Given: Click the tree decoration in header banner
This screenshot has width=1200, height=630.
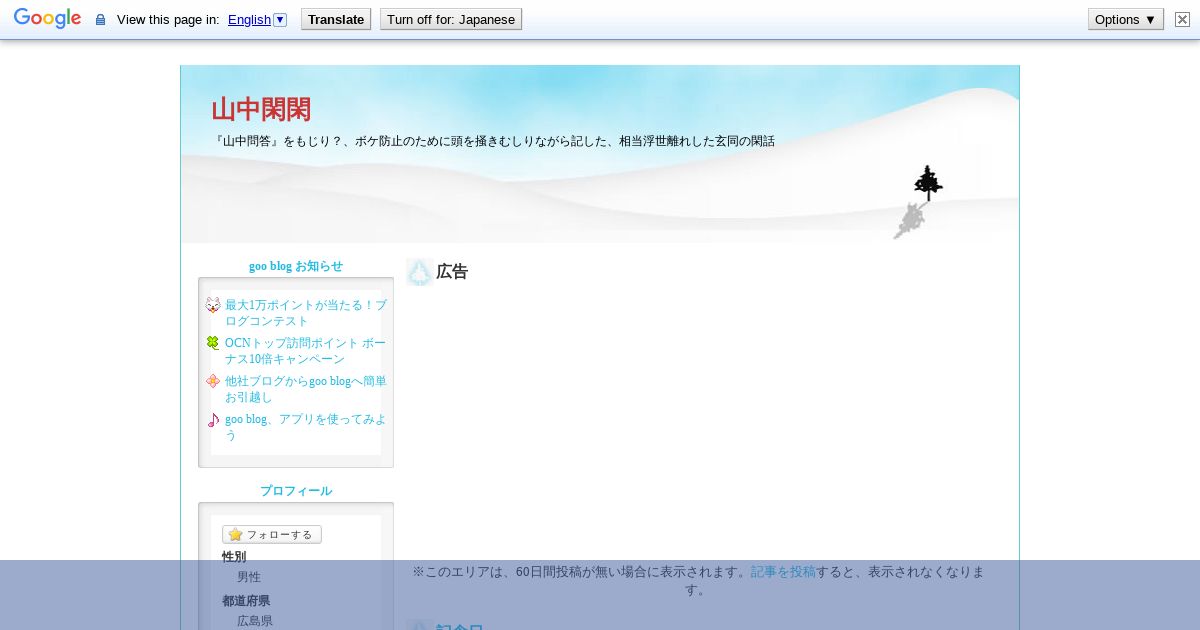Looking at the screenshot, I should click(x=928, y=183).
